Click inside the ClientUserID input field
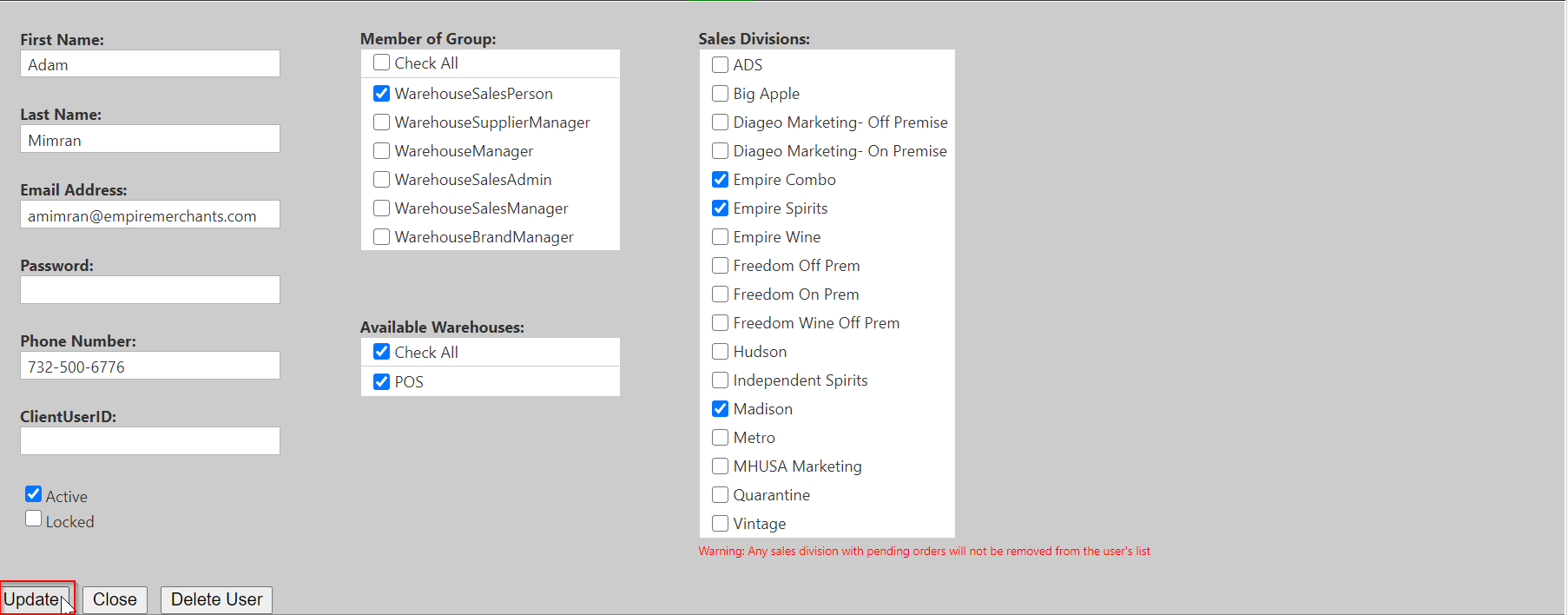 pos(149,440)
